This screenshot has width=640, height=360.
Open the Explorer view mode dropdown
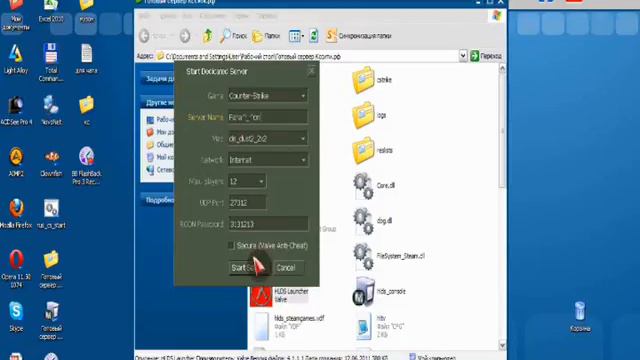[296, 36]
